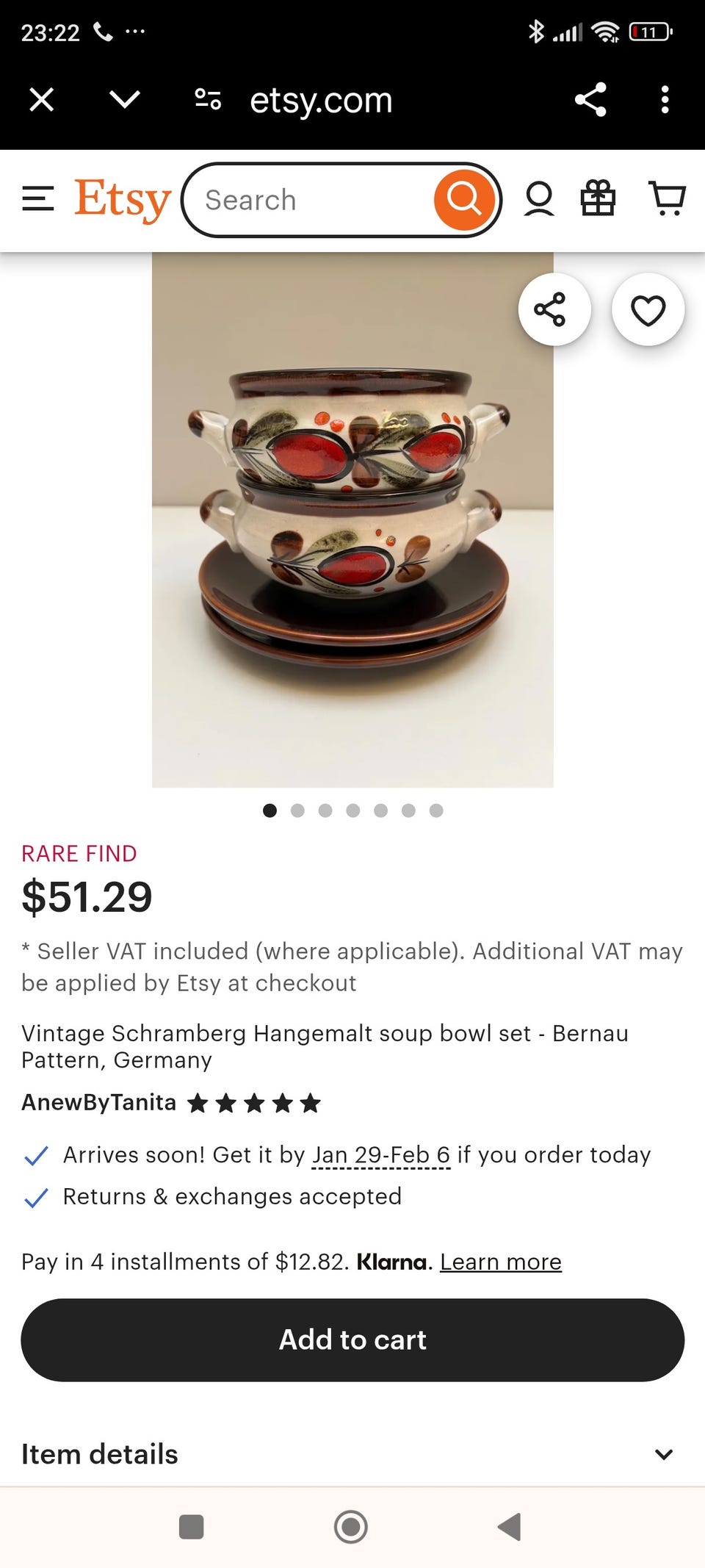
Task: Open browser three-dot overflow menu
Action: (665, 99)
